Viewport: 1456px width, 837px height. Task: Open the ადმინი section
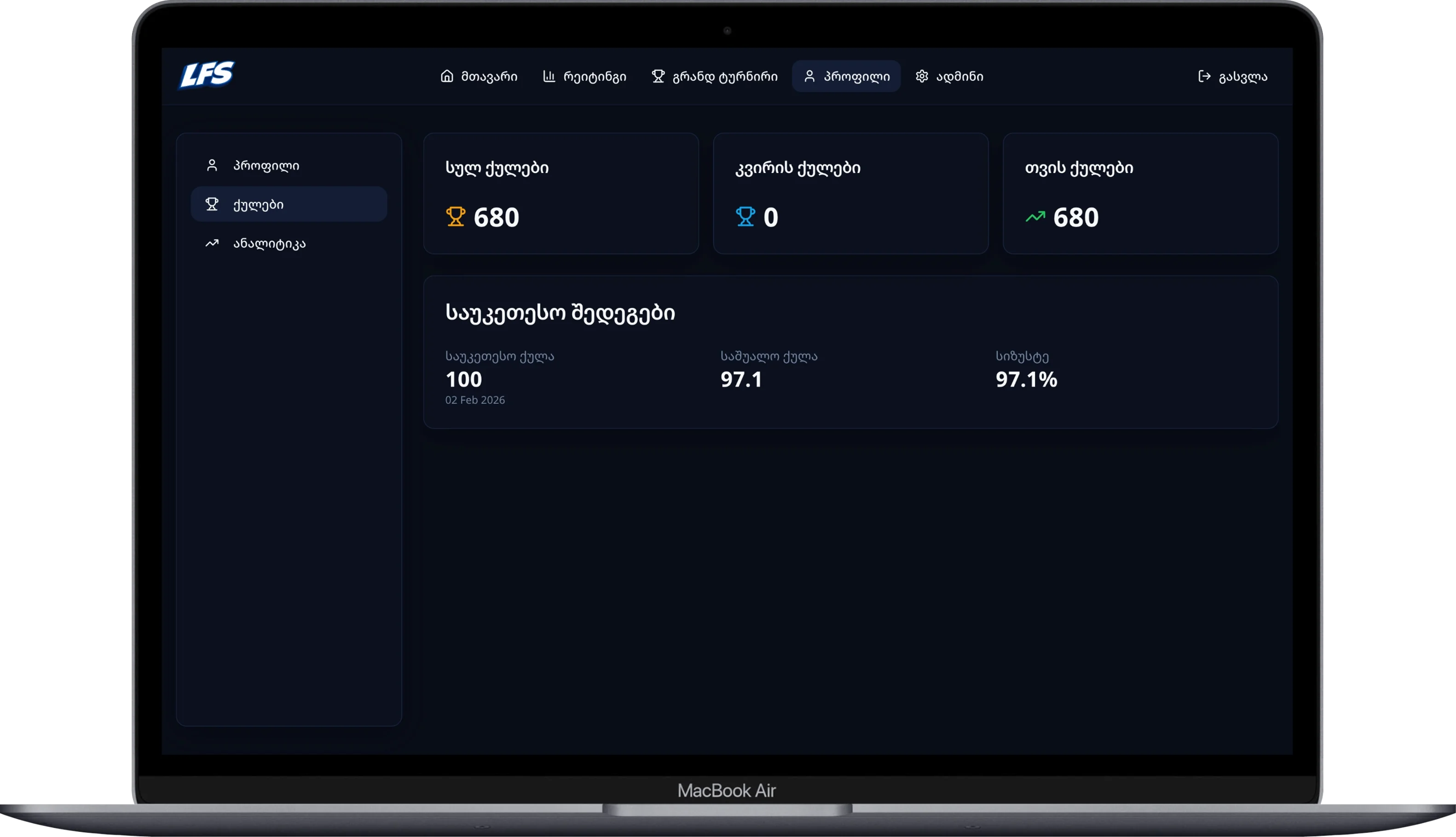[x=949, y=76]
